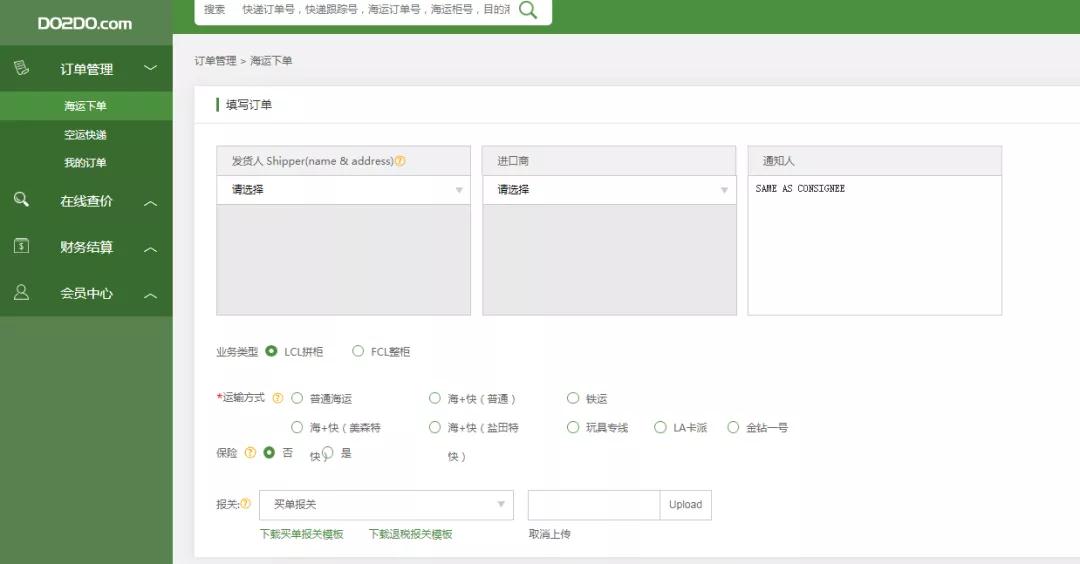Click the search magnifier icon
Screen dimensions: 1080x564
tap(528, 10)
